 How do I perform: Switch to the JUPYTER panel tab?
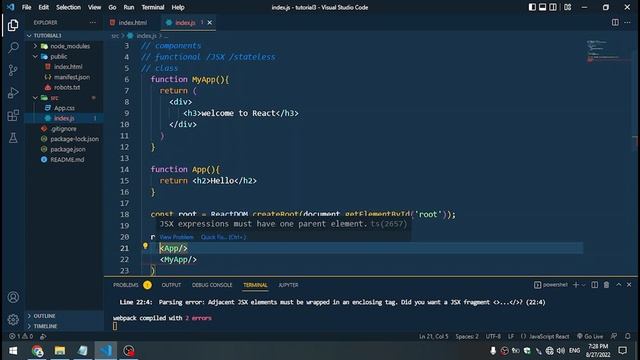288,285
